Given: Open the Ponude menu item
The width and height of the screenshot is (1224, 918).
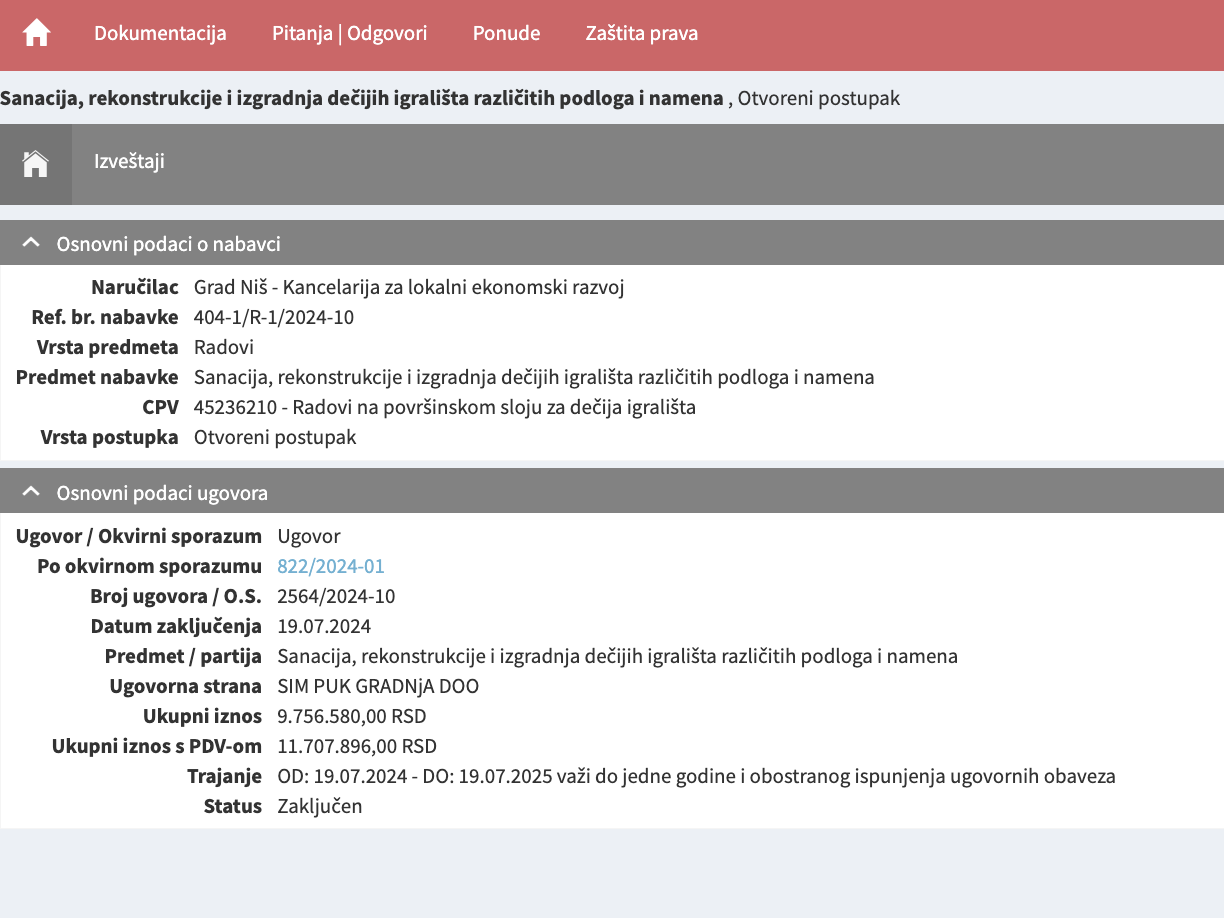Looking at the screenshot, I should tap(506, 33).
